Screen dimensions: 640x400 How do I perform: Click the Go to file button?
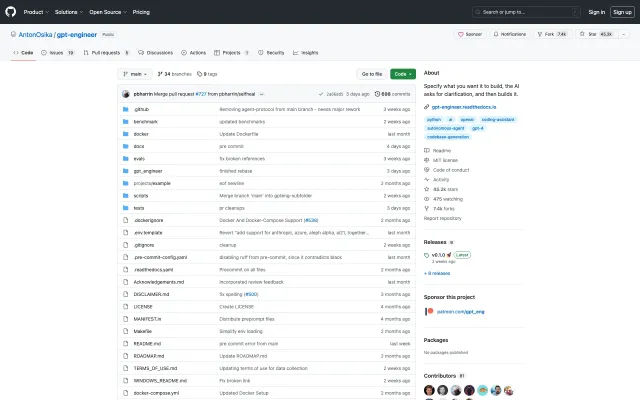371,74
